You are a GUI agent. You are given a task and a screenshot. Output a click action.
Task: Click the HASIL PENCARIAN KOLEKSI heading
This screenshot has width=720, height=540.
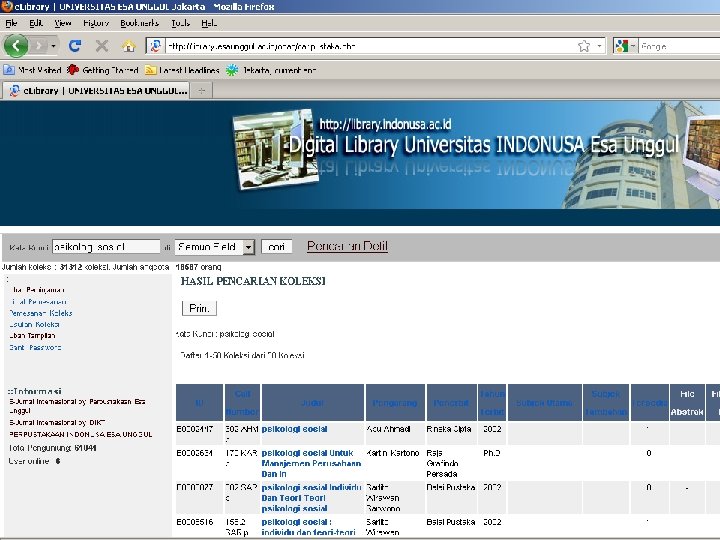pyautogui.click(x=253, y=281)
